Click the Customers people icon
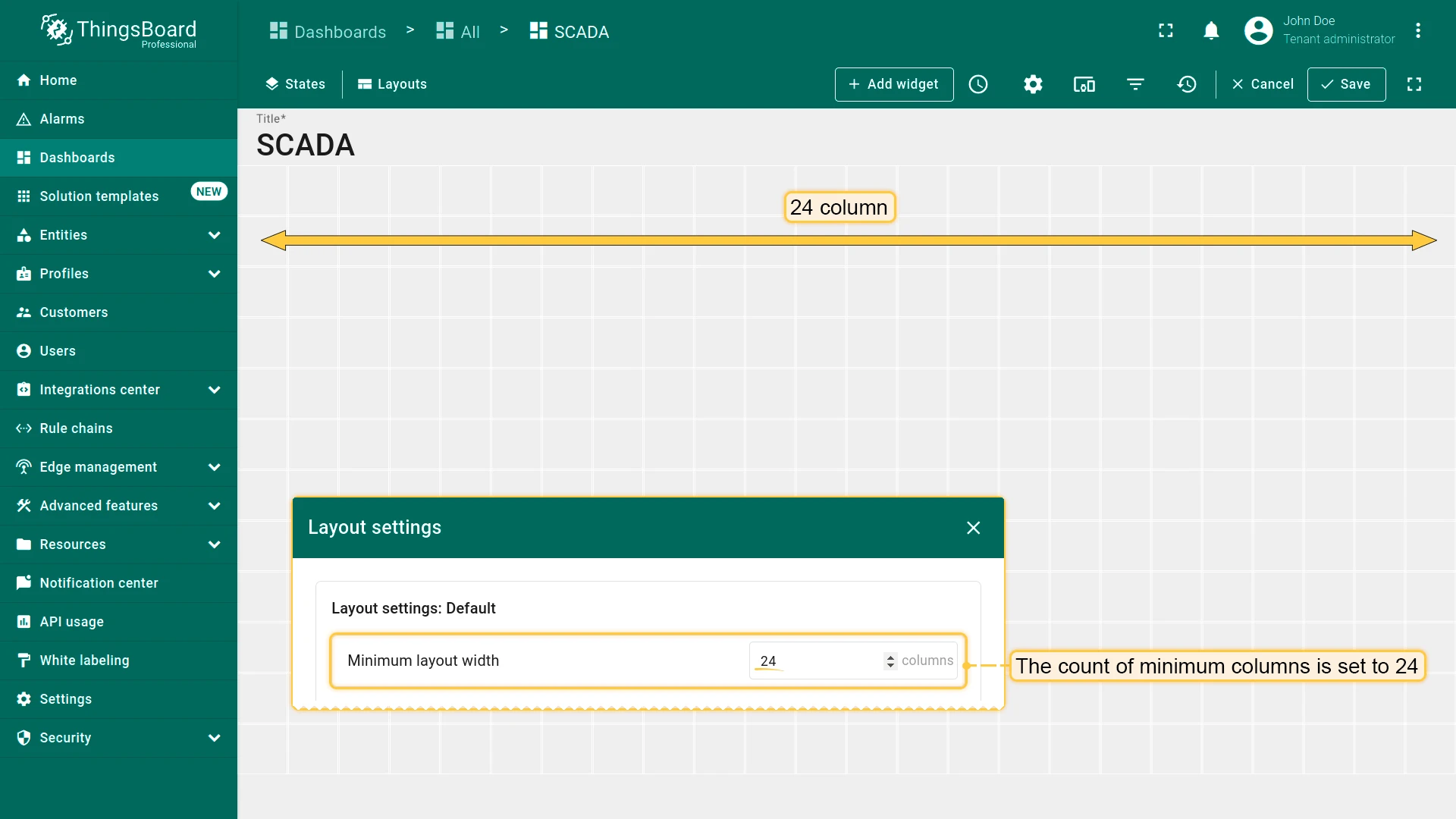The image size is (1456, 819). 24,312
